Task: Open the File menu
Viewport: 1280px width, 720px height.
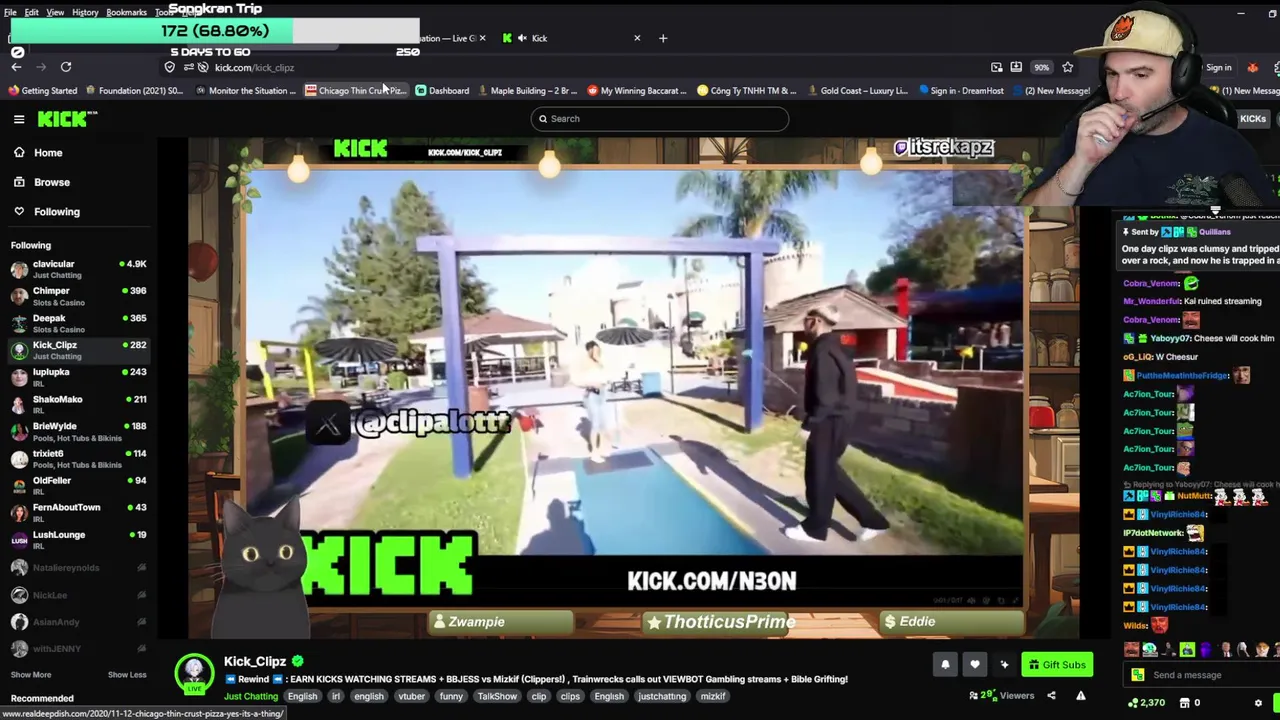Action: (10, 12)
